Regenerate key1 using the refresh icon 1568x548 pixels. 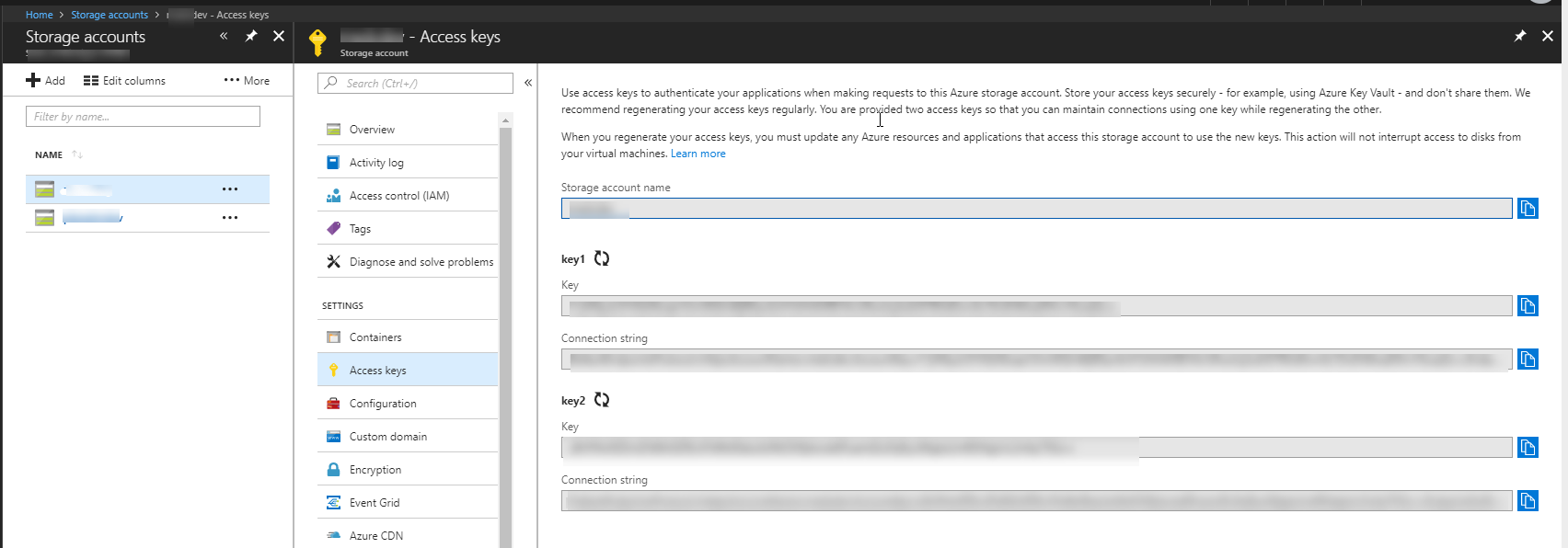(602, 258)
